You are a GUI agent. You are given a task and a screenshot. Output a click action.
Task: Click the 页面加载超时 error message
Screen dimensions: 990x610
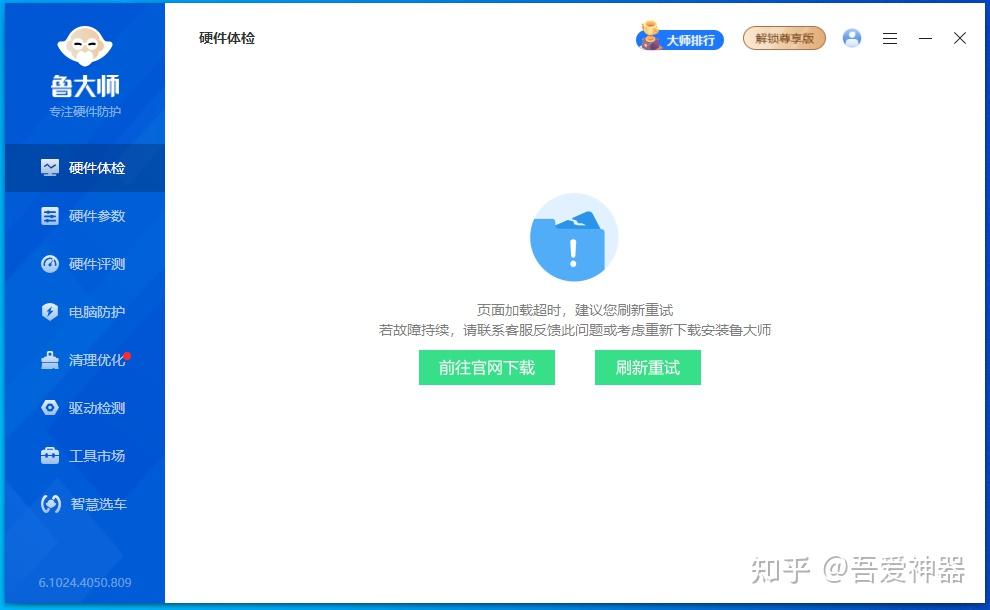(575, 310)
